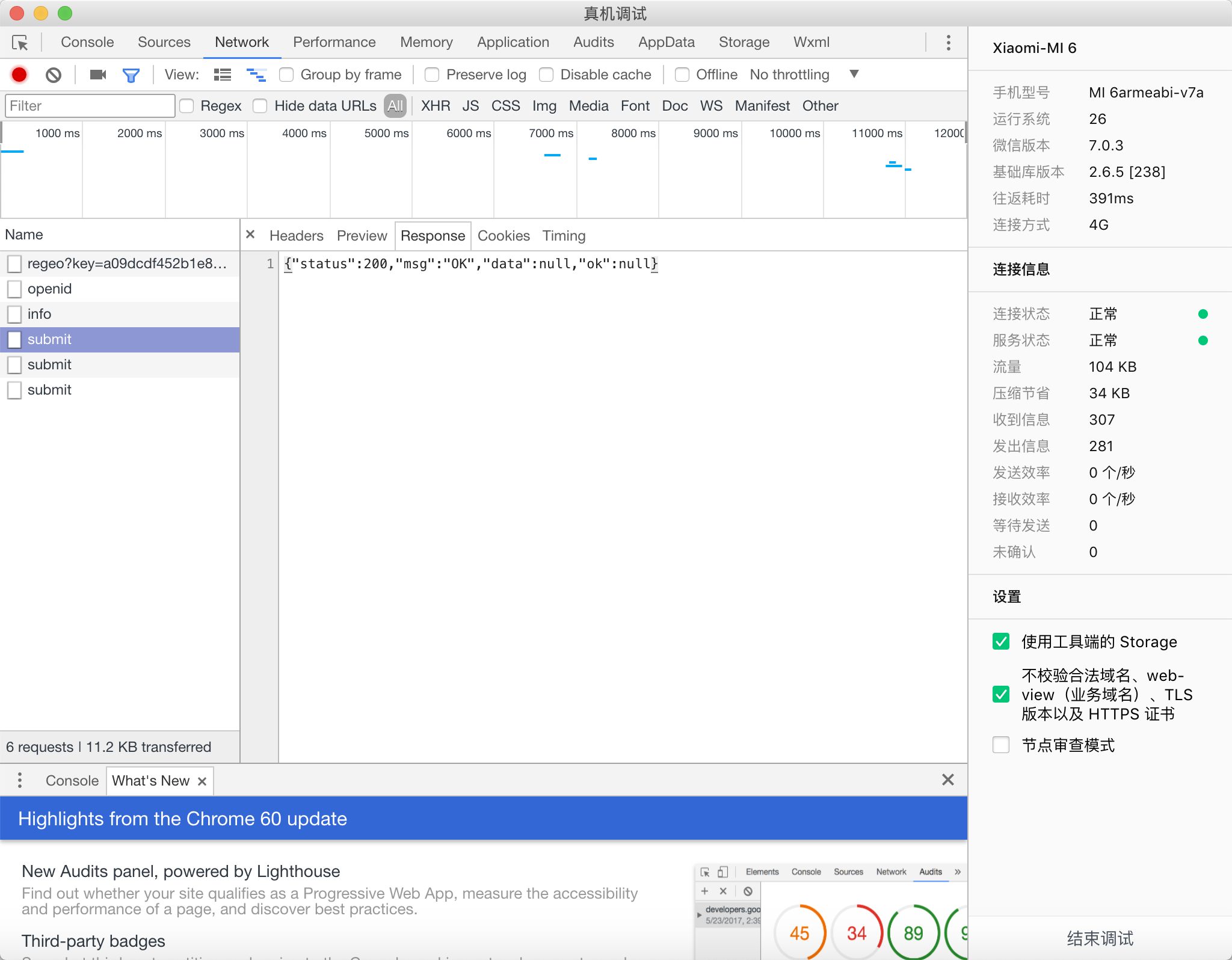Toggle the blue filter funnel icon
This screenshot has width=1232, height=960.
click(x=131, y=75)
